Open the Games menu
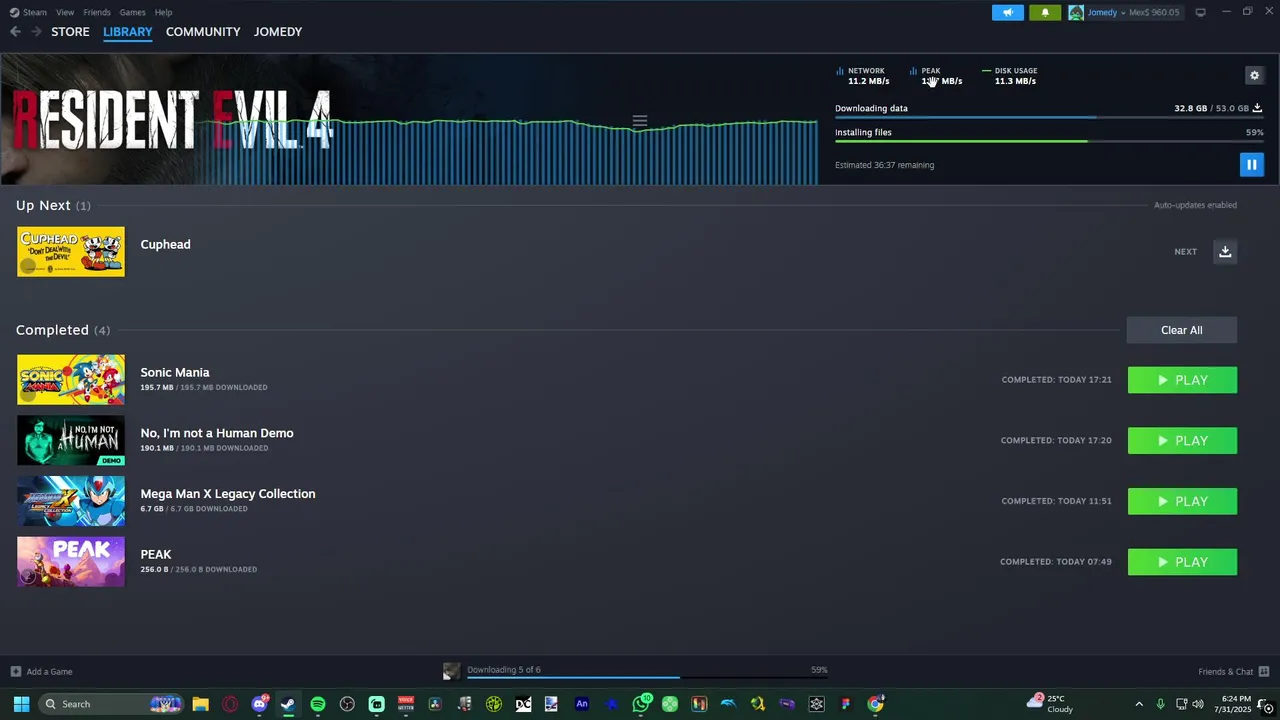 (x=132, y=12)
